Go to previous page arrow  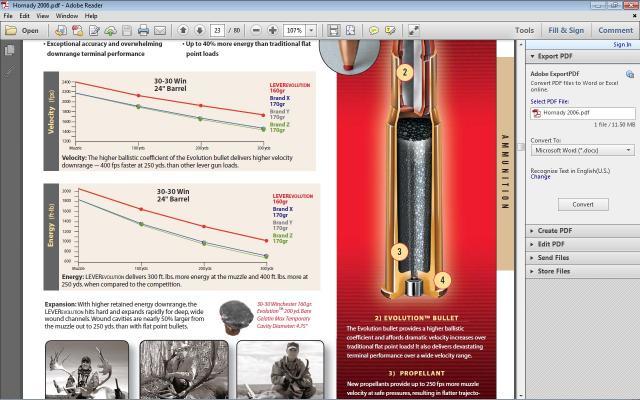pos(183,30)
